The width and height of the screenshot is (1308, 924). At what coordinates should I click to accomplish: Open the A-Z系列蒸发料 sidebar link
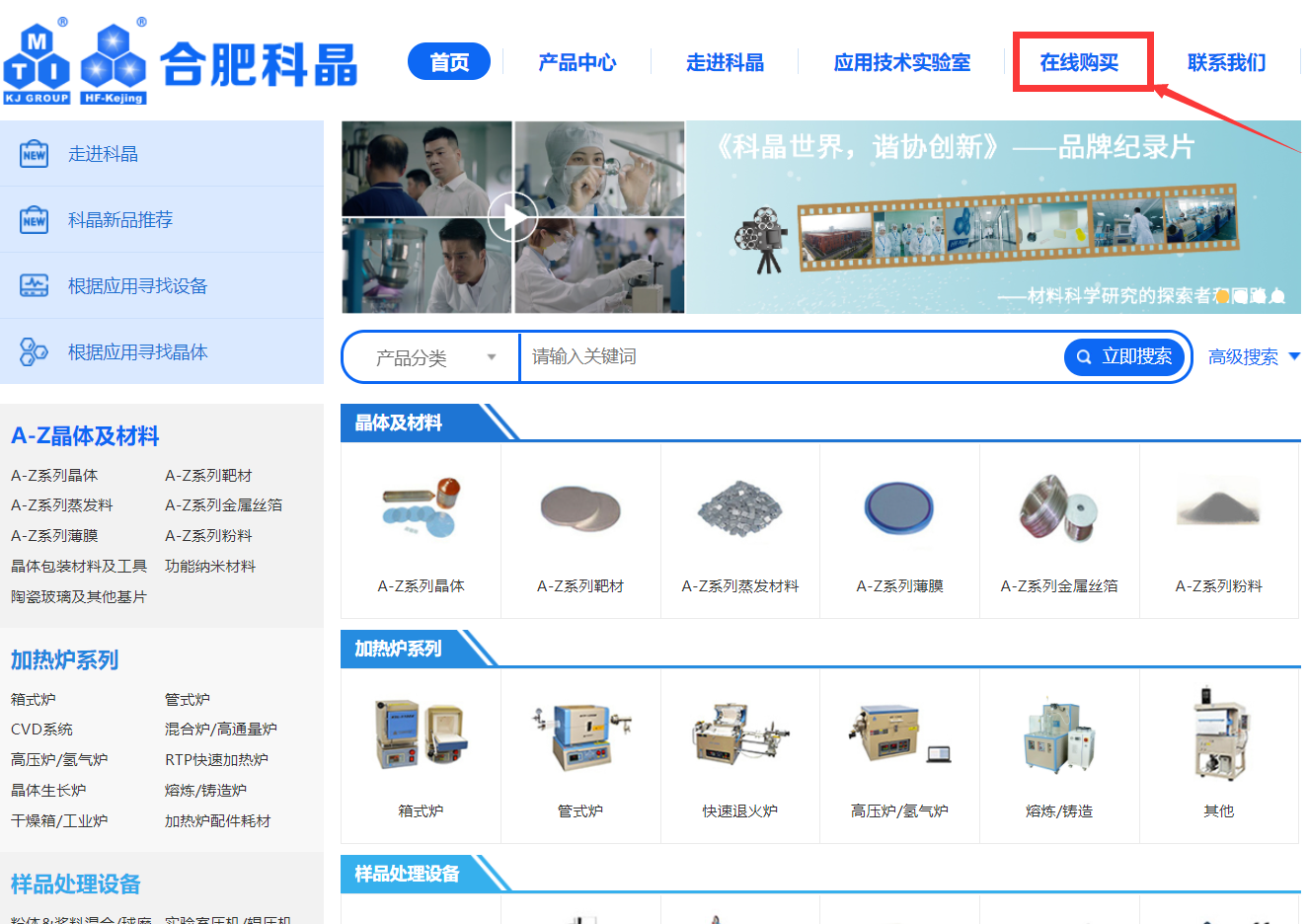pos(62,505)
